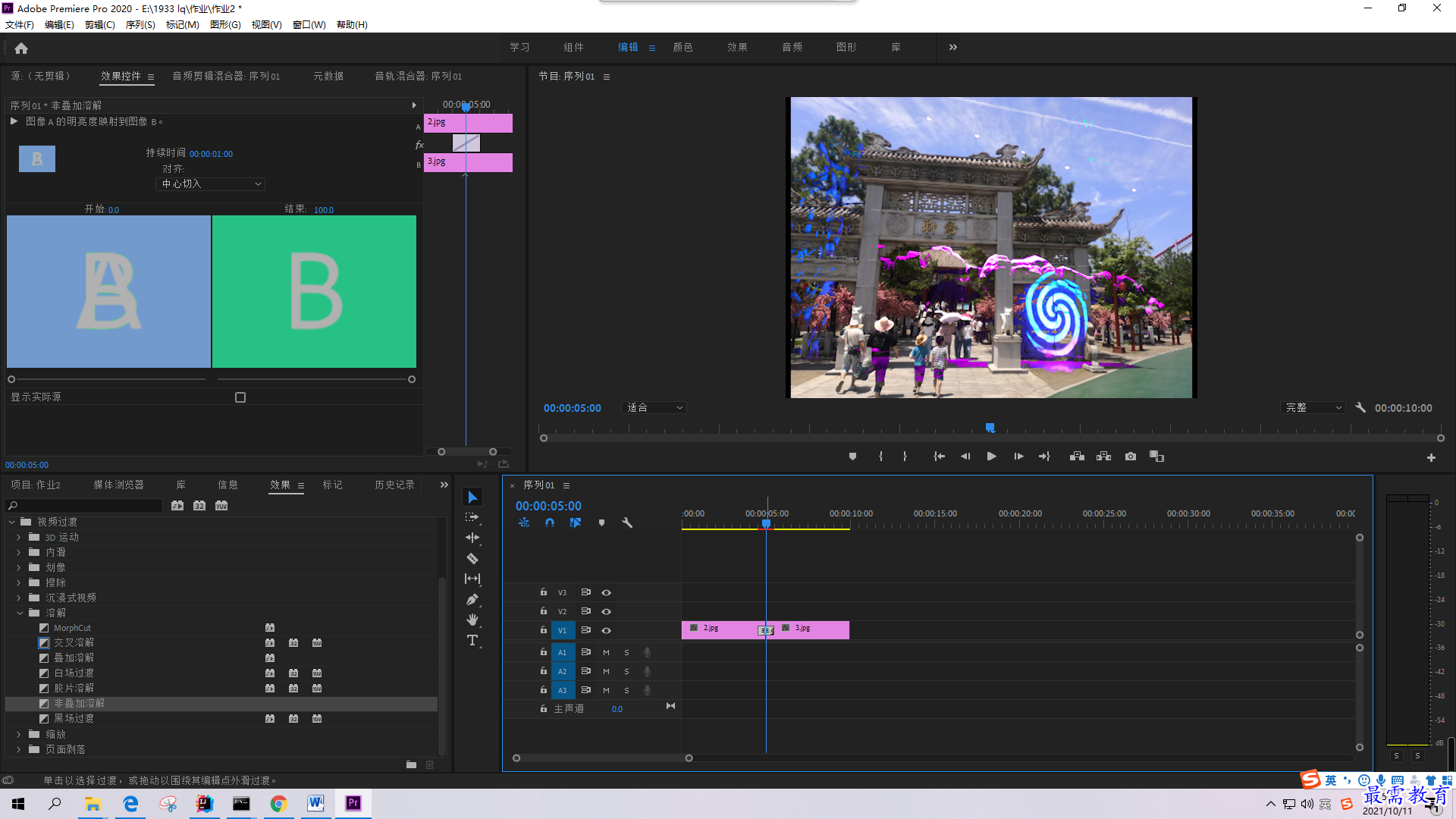
Task: Show more workspaces chevron
Action: tap(952, 47)
